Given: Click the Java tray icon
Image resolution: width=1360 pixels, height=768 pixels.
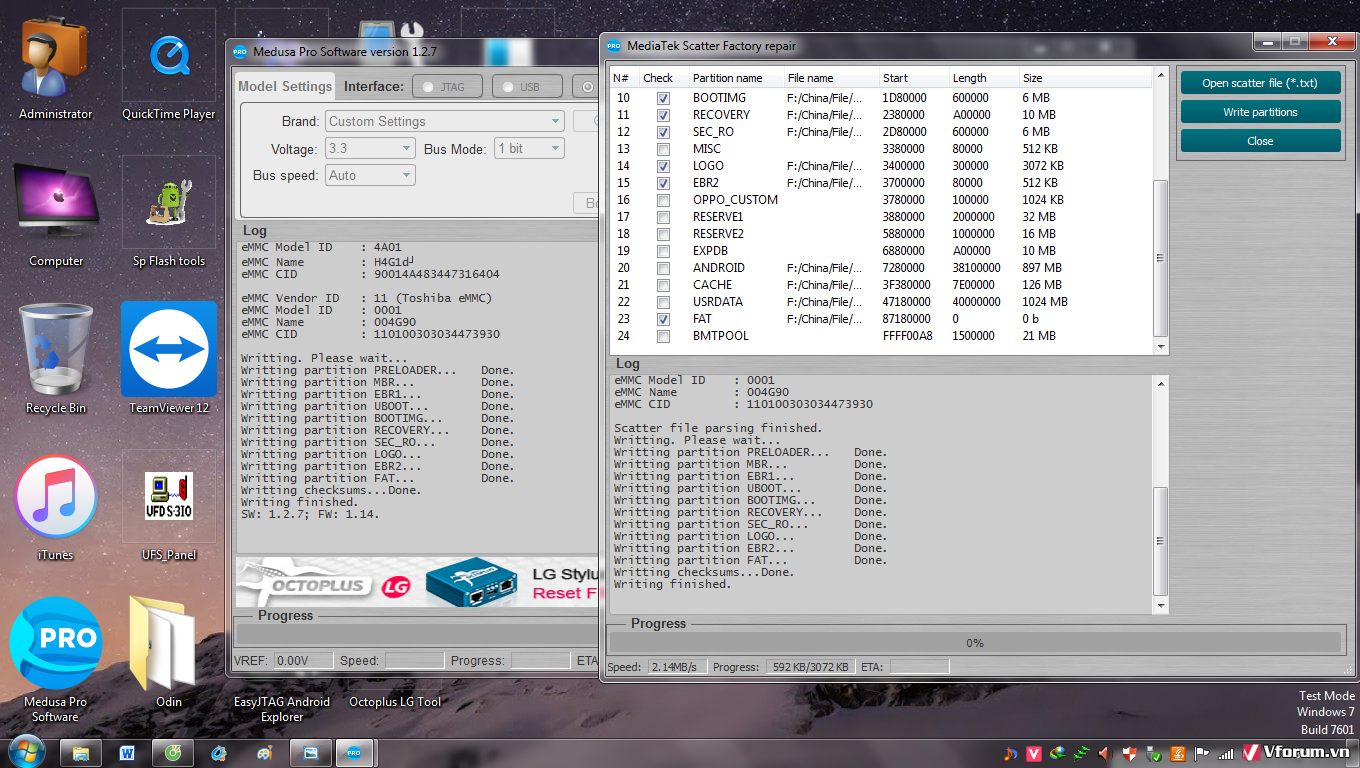Looking at the screenshot, I should [x=1178, y=753].
